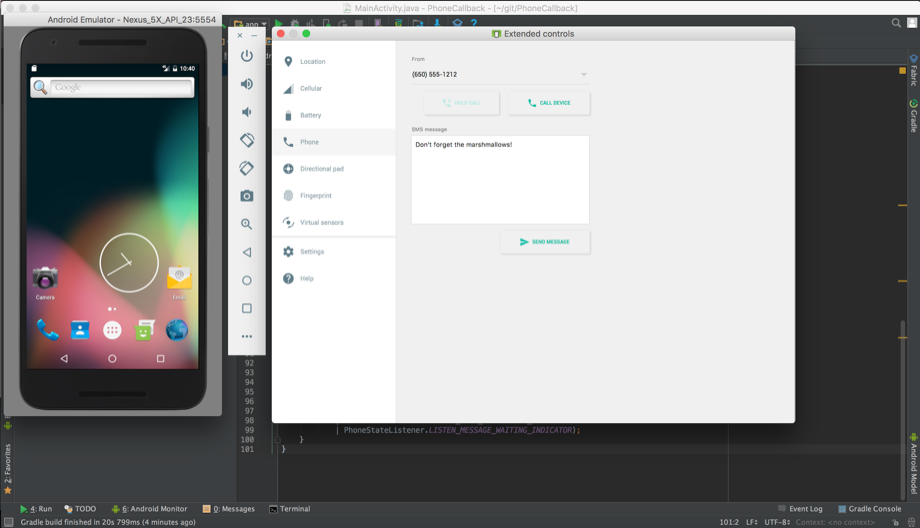Open the Contacts app in phone dock
The height and width of the screenshot is (528, 920).
tap(80, 330)
